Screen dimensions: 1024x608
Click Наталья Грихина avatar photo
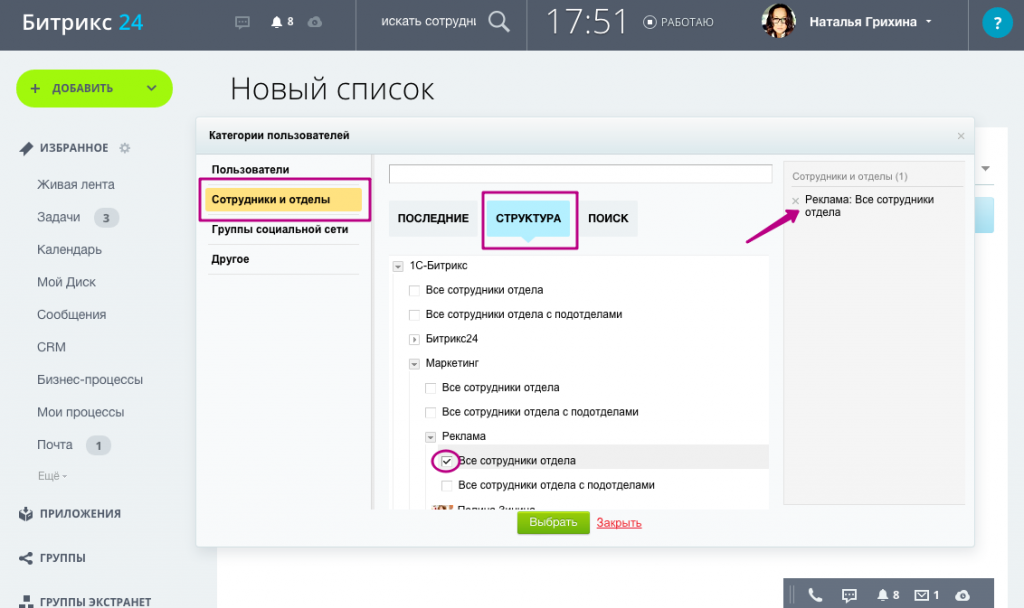click(778, 22)
